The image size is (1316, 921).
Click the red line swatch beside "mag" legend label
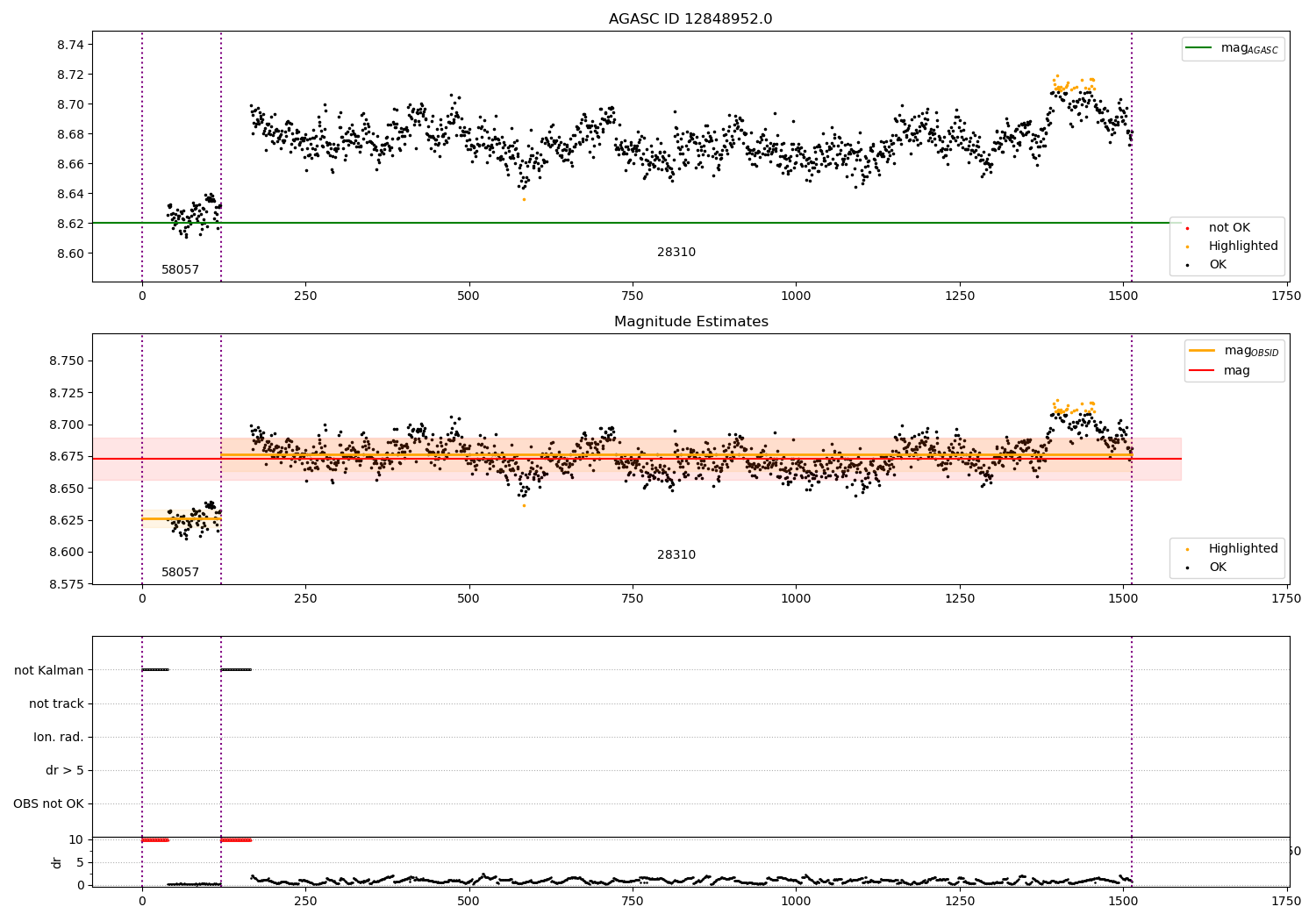(x=1202, y=371)
